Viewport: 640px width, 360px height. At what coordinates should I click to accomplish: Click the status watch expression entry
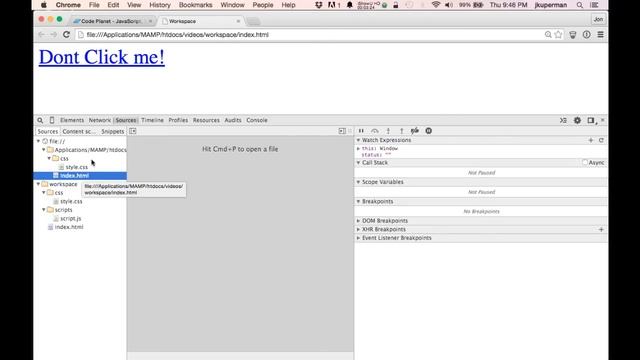[376, 155]
